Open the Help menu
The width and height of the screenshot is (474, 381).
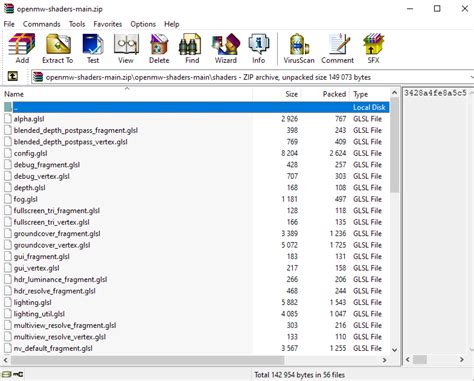(172, 24)
